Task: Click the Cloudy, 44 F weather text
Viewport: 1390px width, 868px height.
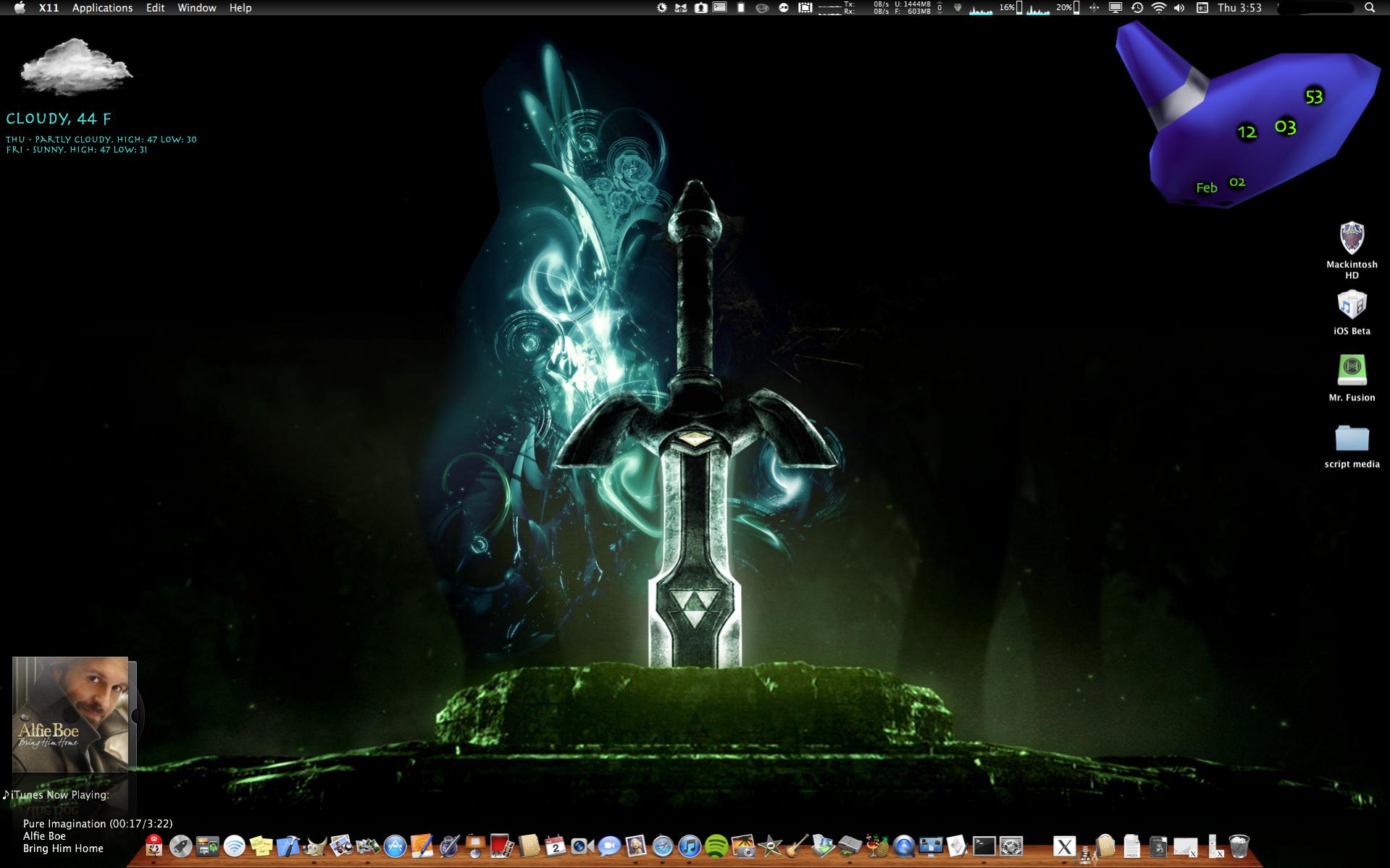Action: click(x=59, y=119)
